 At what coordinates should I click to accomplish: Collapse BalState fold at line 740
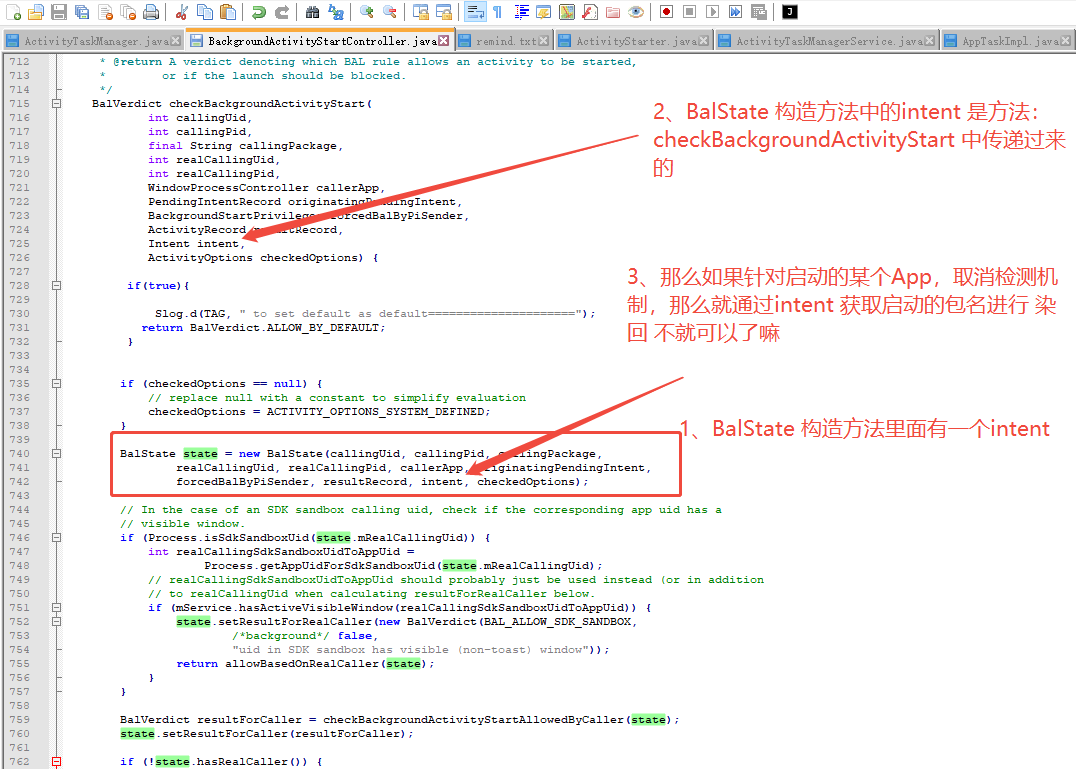(56, 453)
